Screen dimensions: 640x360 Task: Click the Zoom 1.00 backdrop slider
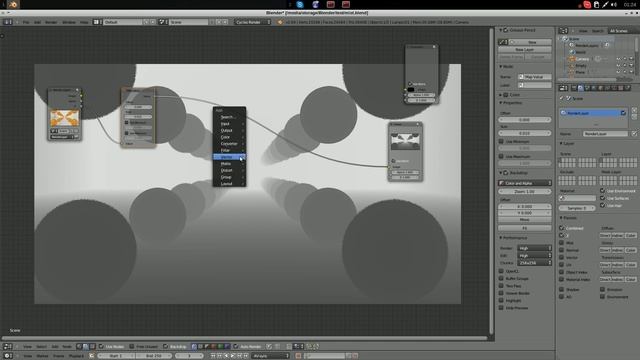[x=525, y=191]
